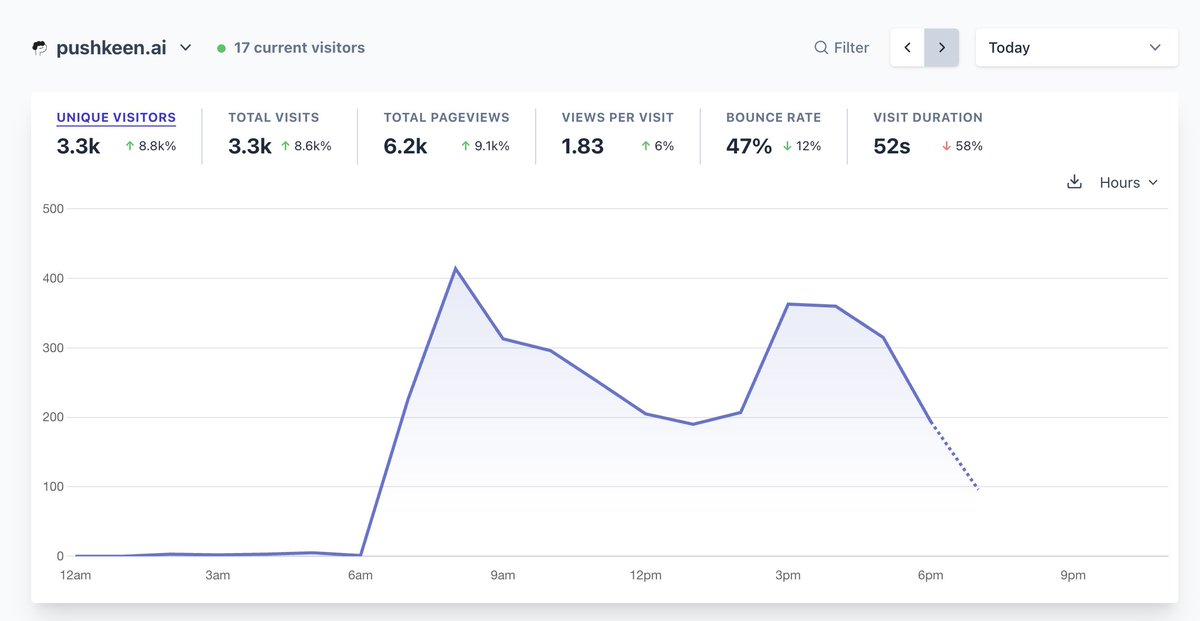Click the 3.3k unique visitors value

pyautogui.click(x=79, y=146)
